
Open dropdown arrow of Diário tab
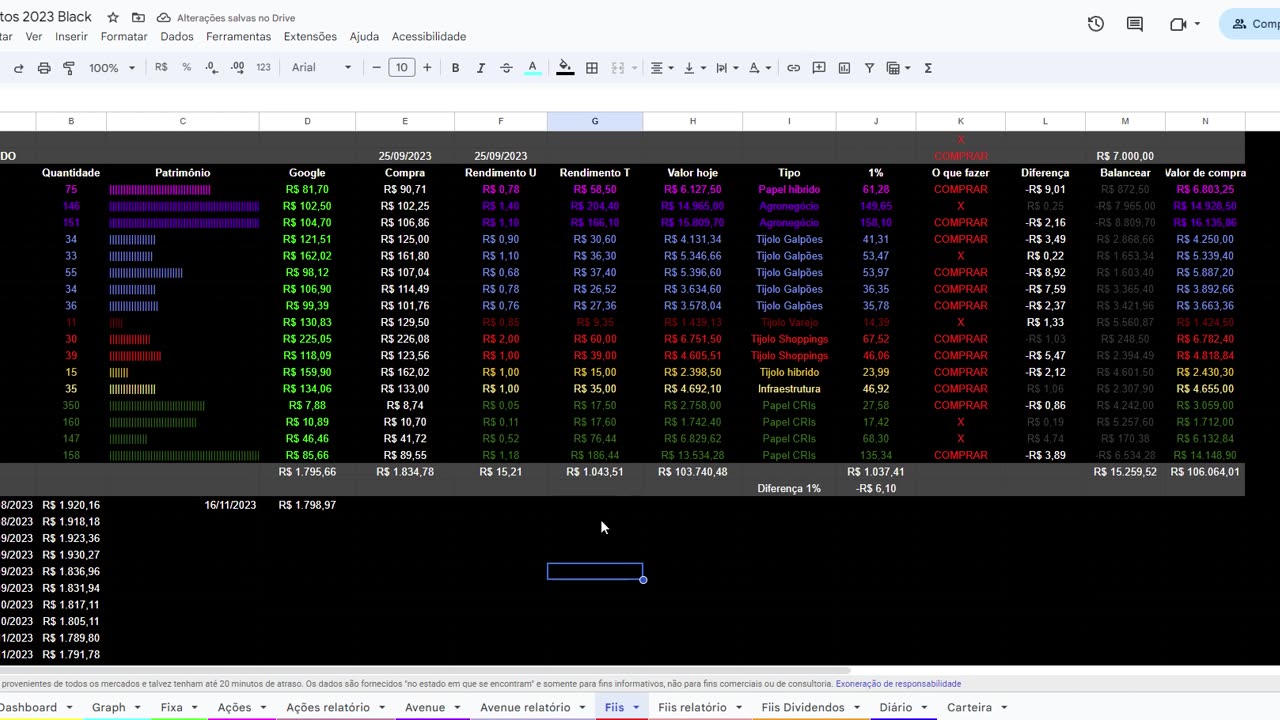(924, 707)
